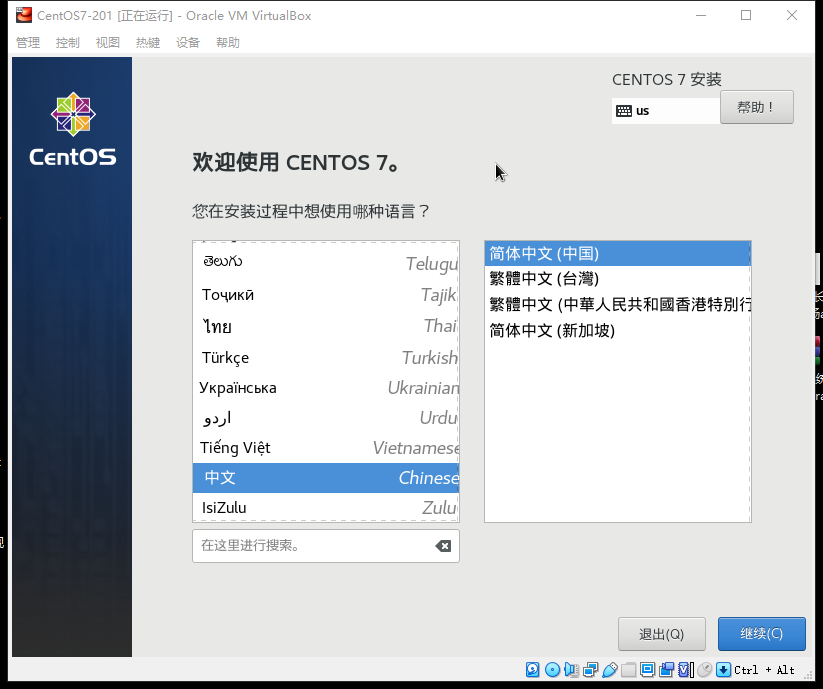This screenshot has width=823, height=689.
Task: Open the 控制 menu
Action: 68,43
